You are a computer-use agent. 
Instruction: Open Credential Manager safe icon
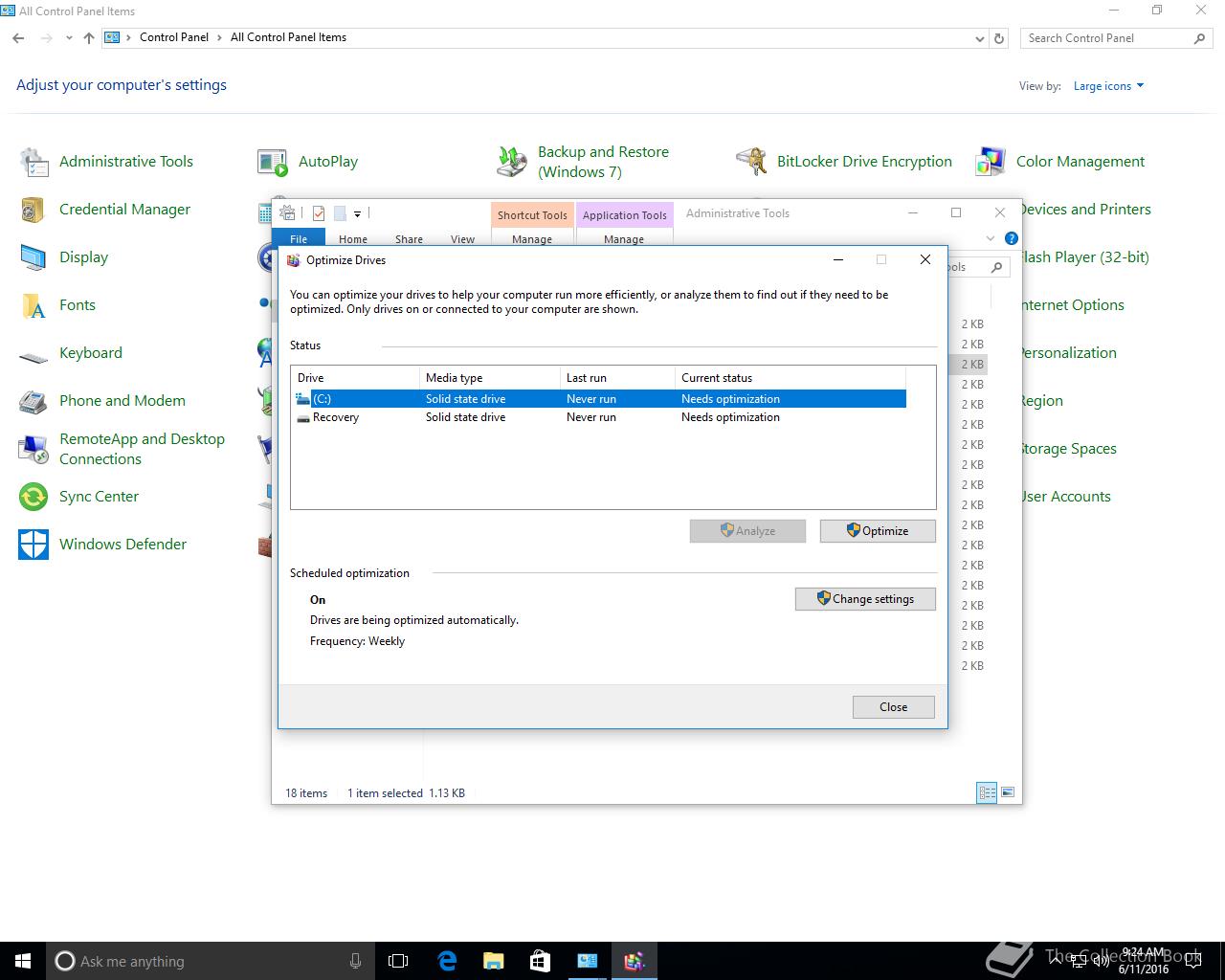click(x=33, y=210)
